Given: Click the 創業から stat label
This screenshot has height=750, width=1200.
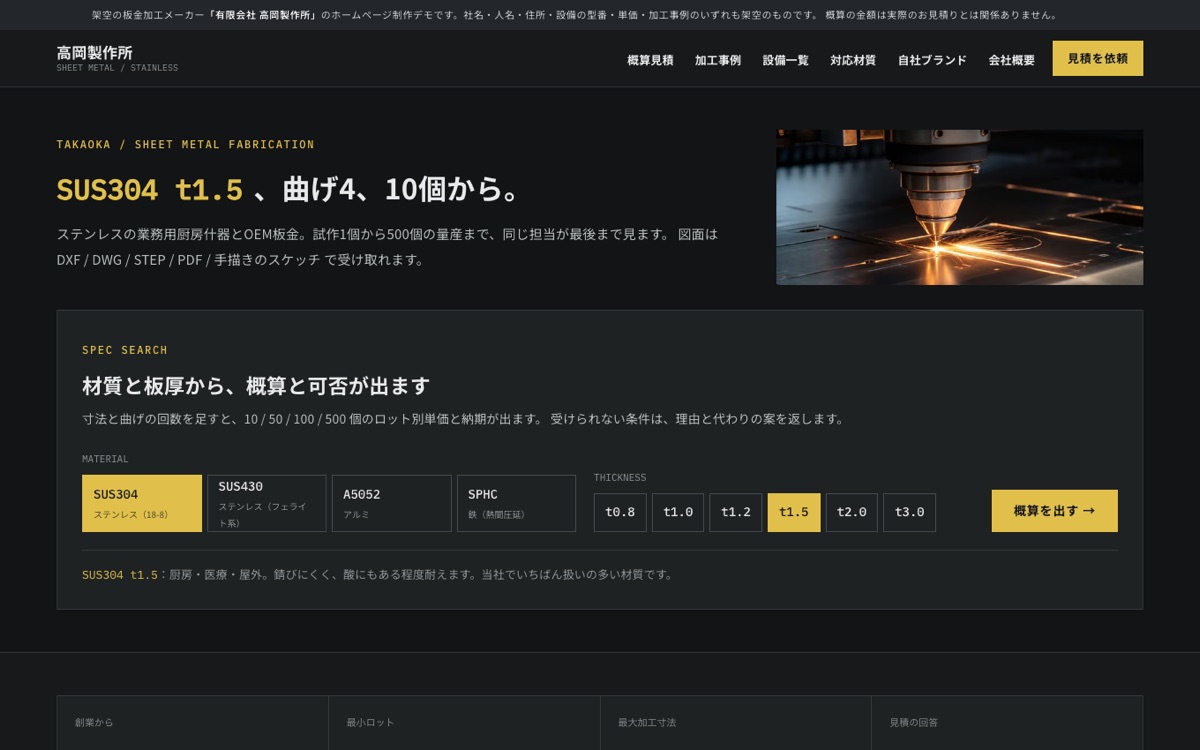Looking at the screenshot, I should [94, 722].
